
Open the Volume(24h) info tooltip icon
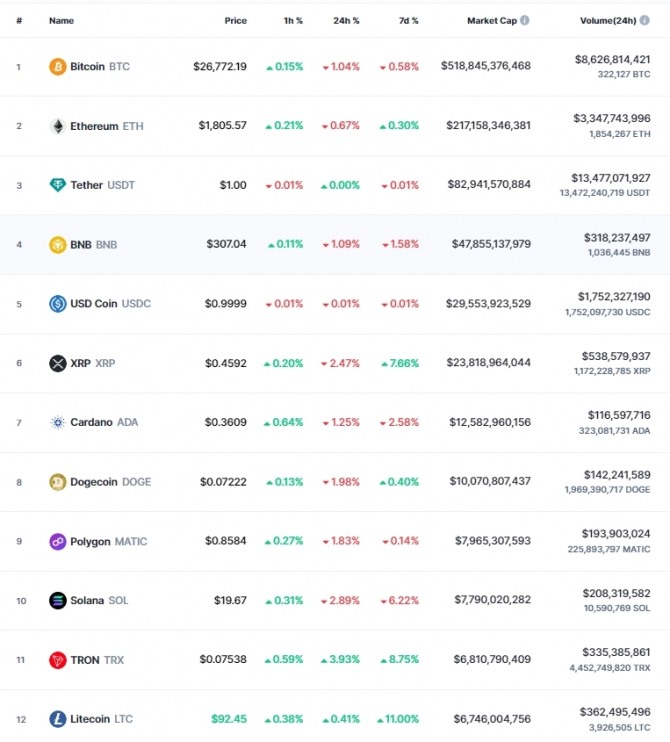point(644,20)
